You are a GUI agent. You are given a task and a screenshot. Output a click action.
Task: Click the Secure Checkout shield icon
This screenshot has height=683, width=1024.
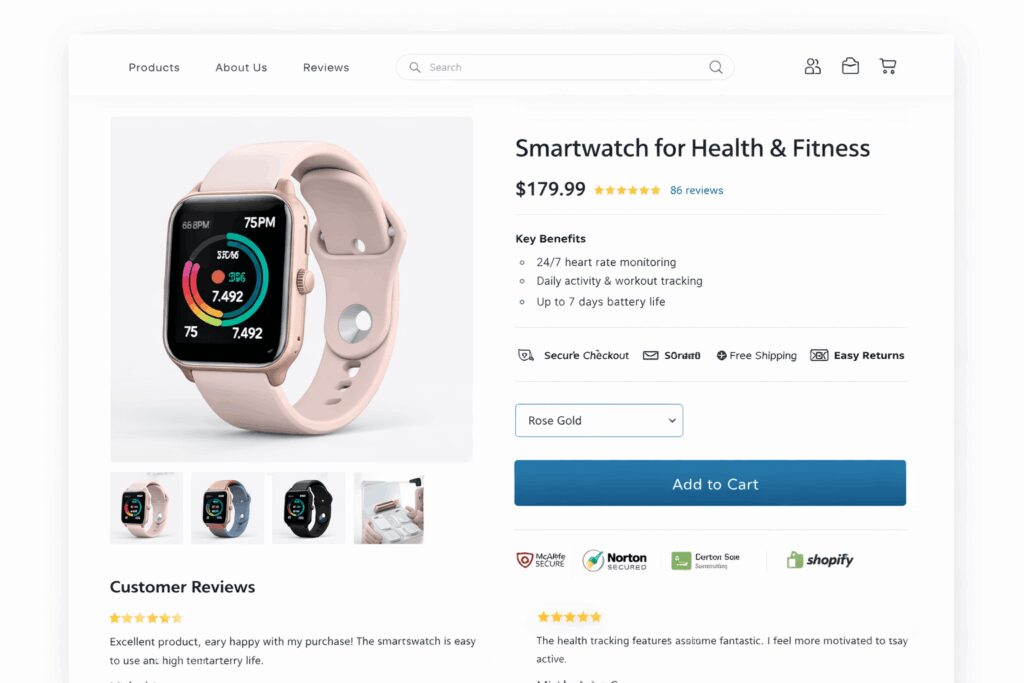(x=526, y=355)
